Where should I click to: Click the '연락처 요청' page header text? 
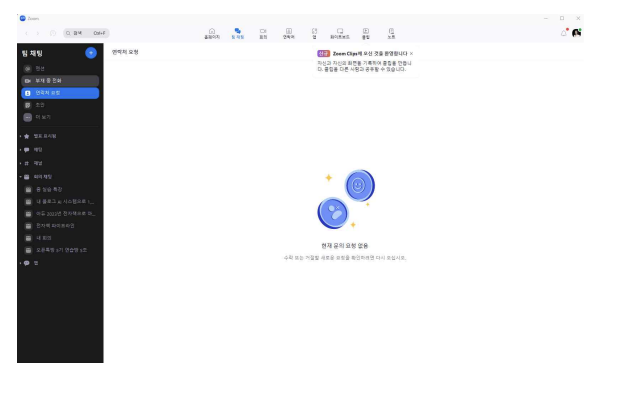click(125, 52)
